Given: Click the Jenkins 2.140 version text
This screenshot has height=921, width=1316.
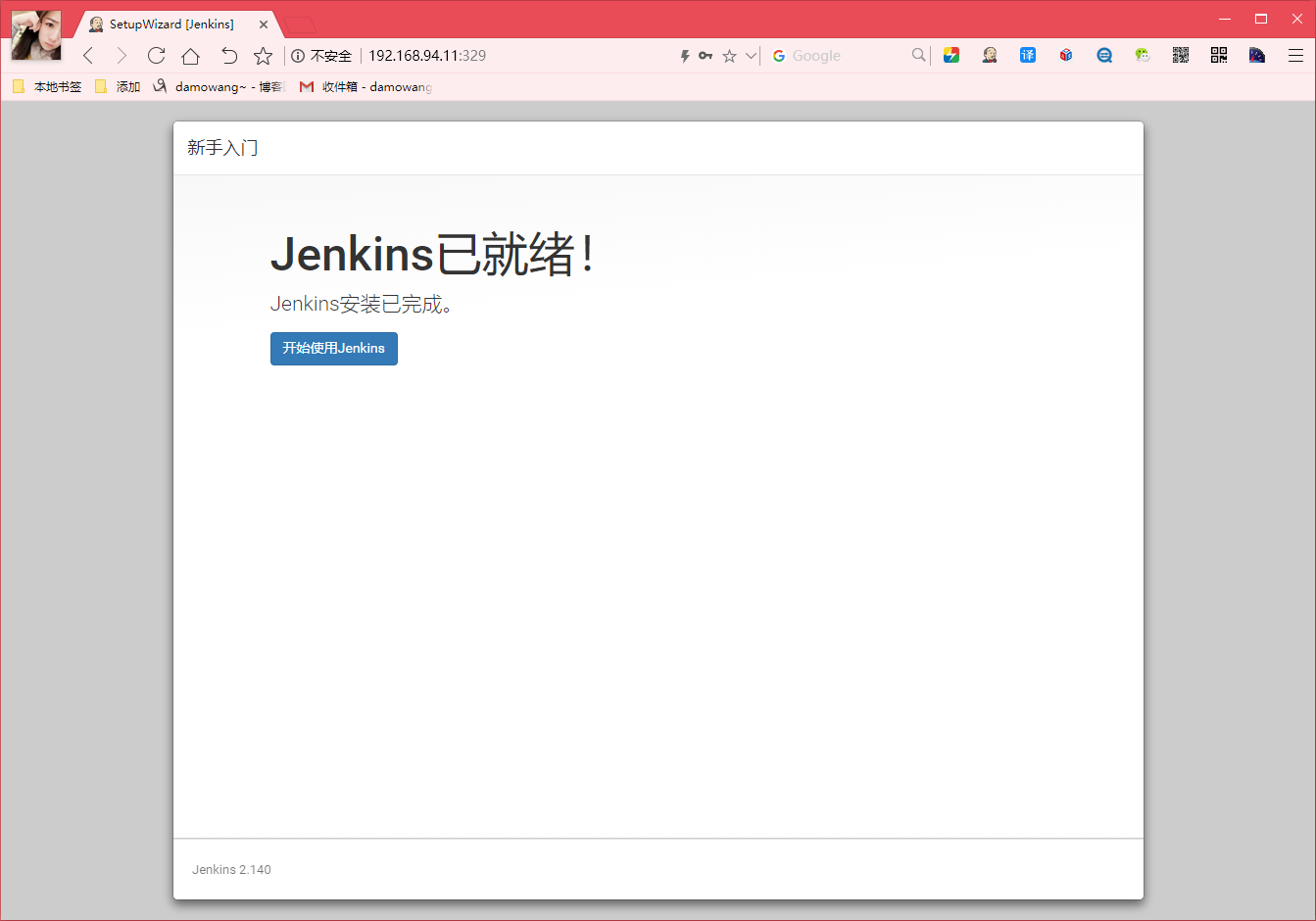Looking at the screenshot, I should tap(231, 870).
